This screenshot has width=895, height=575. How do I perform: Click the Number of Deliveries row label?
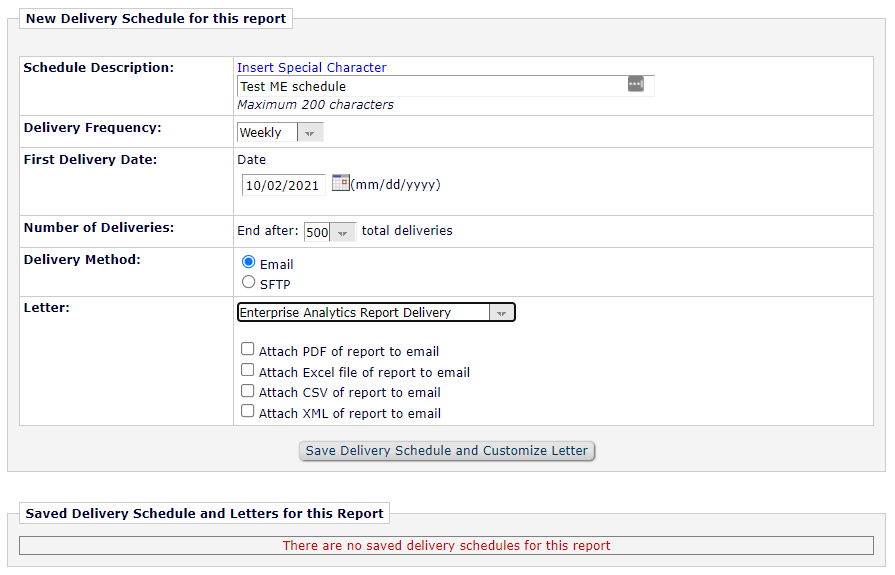(x=98, y=227)
